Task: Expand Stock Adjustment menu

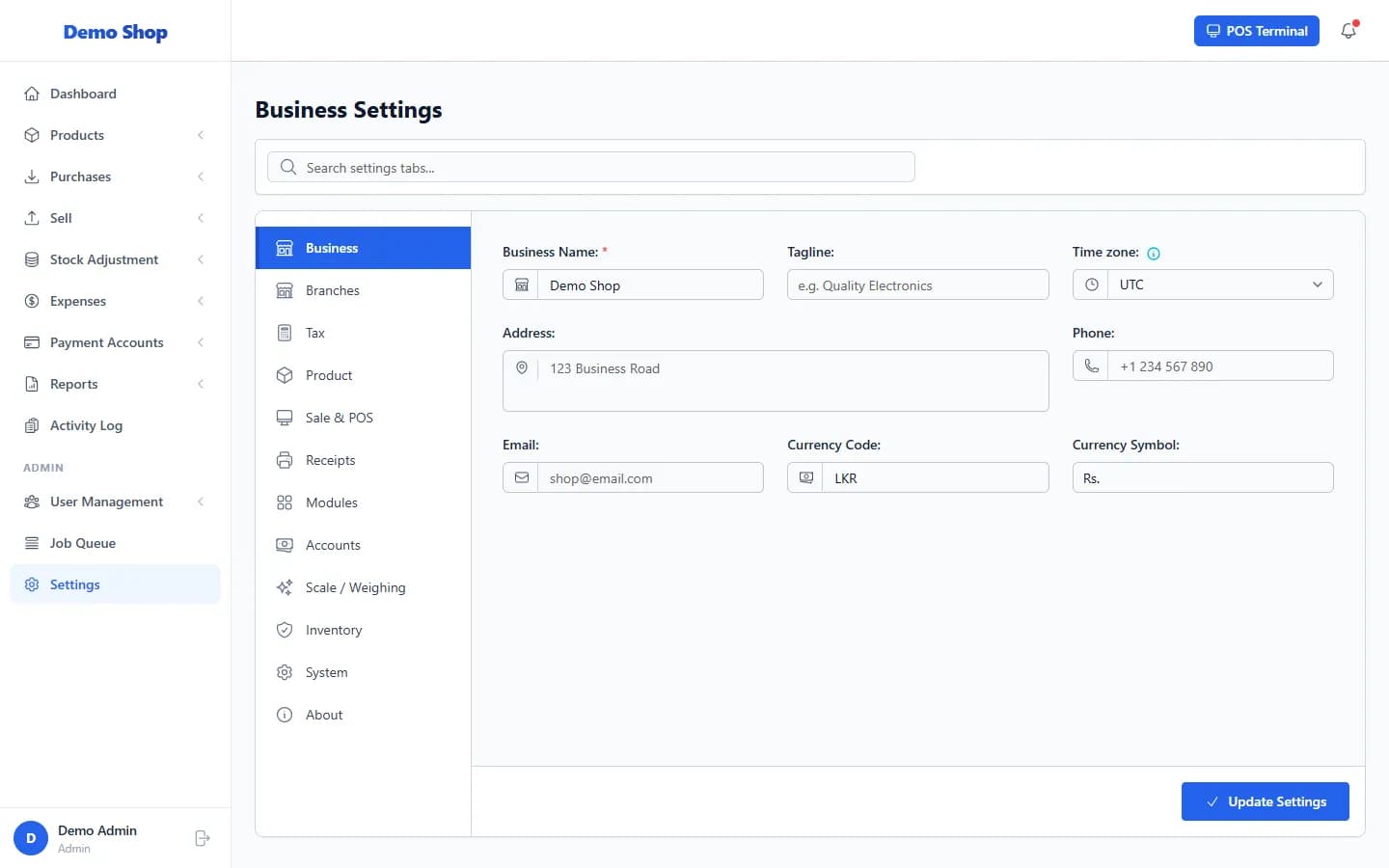Action: click(x=115, y=259)
